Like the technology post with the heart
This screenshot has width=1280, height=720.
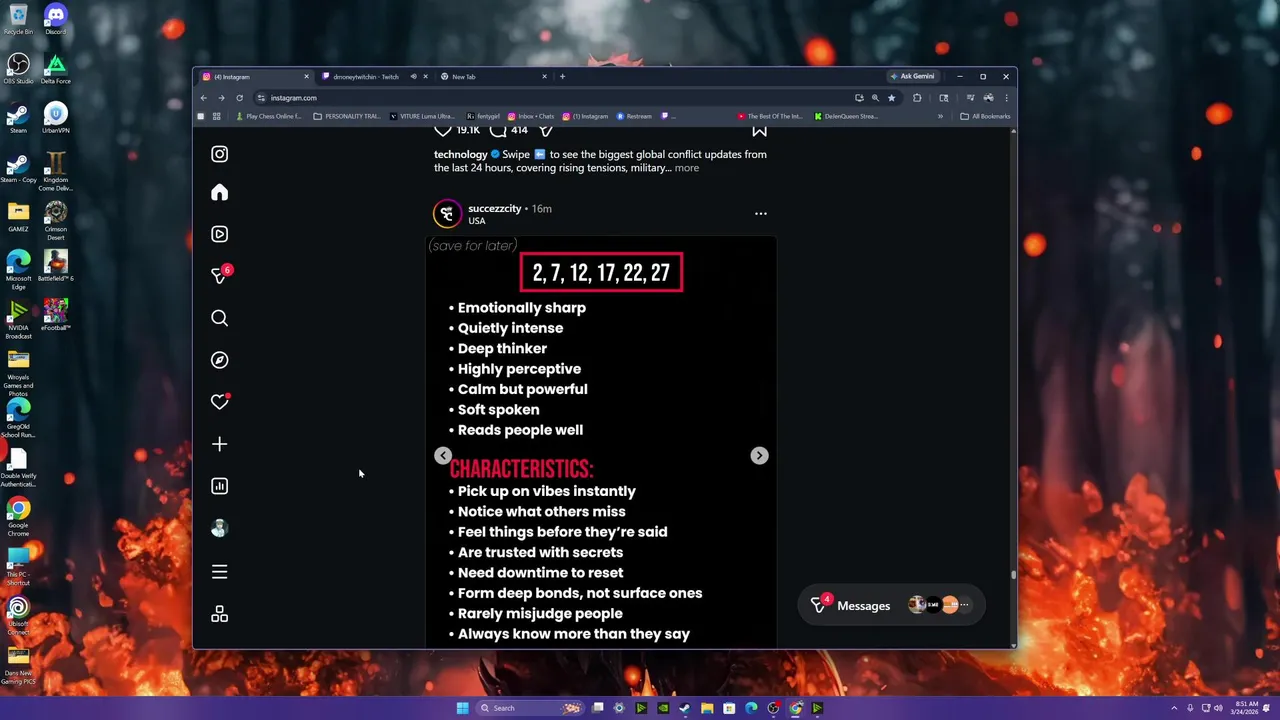[x=443, y=130]
